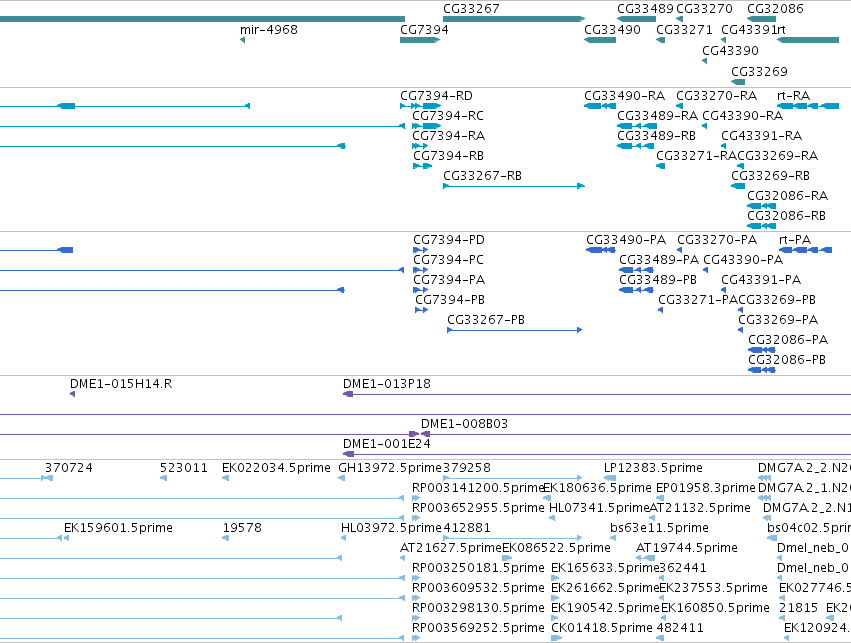Click EST 19578 label
The image size is (851, 643).
pyautogui.click(x=242, y=528)
